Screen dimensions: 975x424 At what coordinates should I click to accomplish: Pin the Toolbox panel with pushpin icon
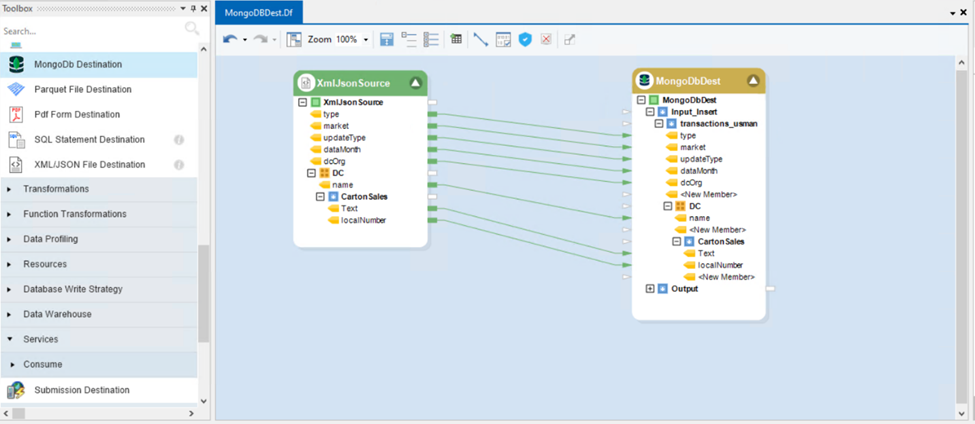(193, 8)
